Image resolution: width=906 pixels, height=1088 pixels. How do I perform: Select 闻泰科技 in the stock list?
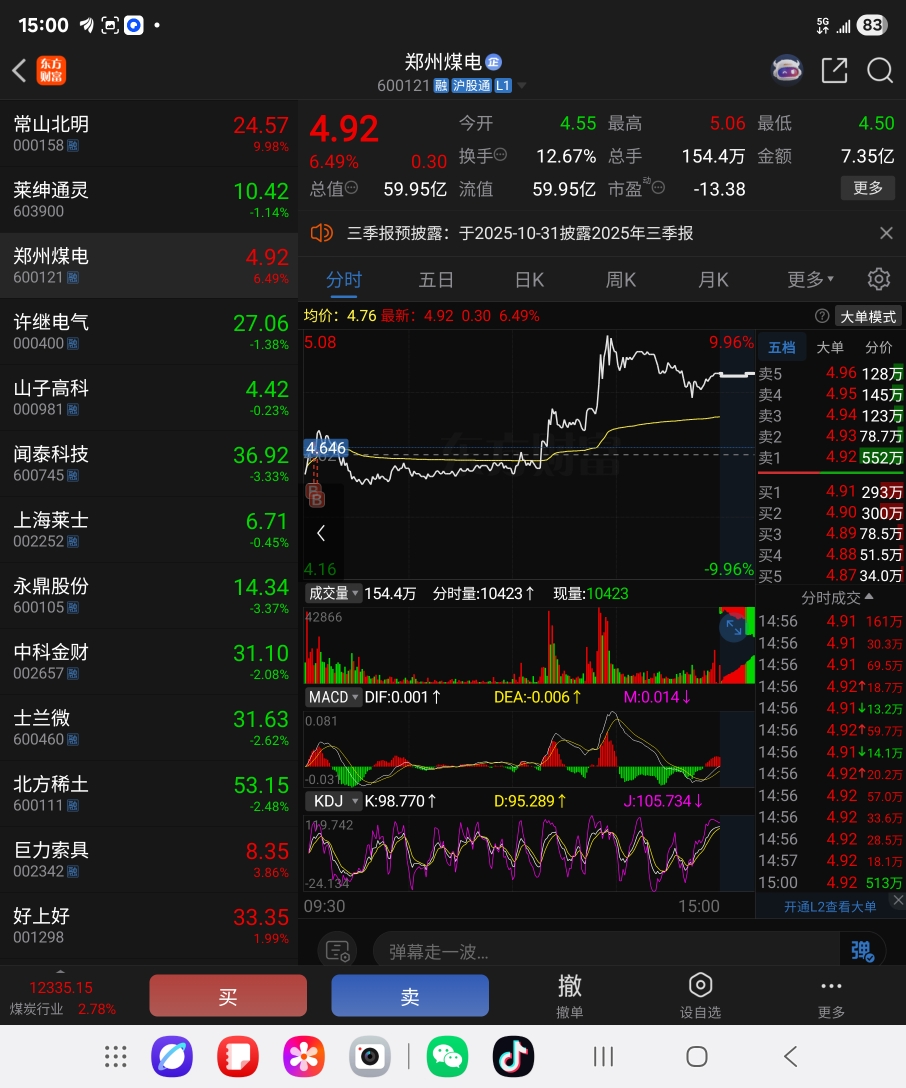pos(149,464)
